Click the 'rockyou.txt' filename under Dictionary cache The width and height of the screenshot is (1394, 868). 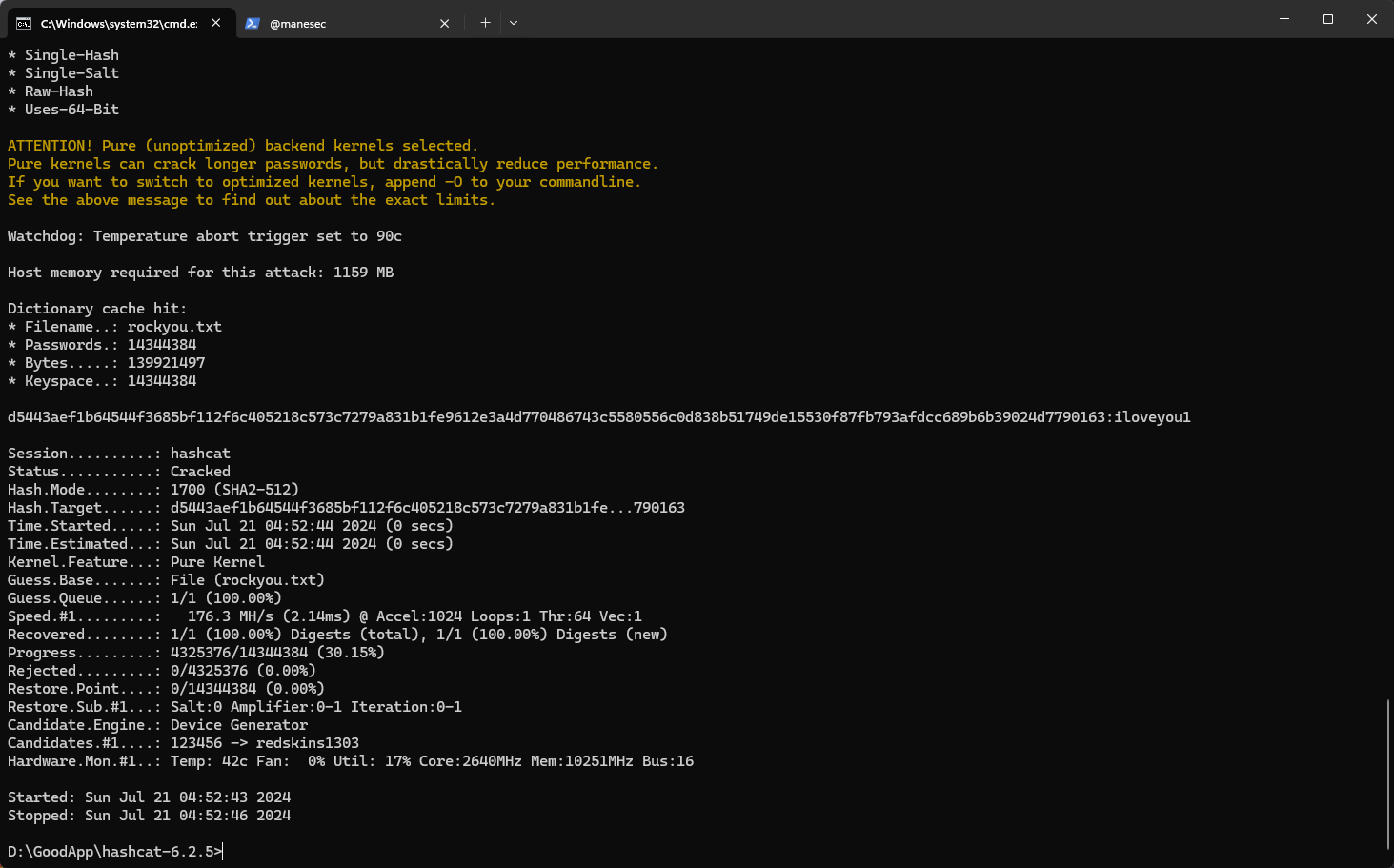pos(174,327)
